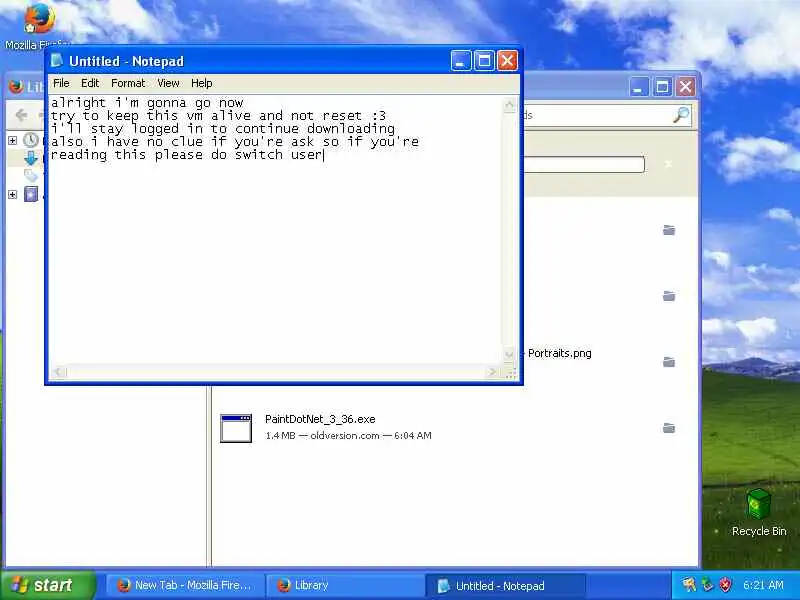The height and width of the screenshot is (600, 800).
Task: Expand the History tree node in Library
Action: coord(13,140)
